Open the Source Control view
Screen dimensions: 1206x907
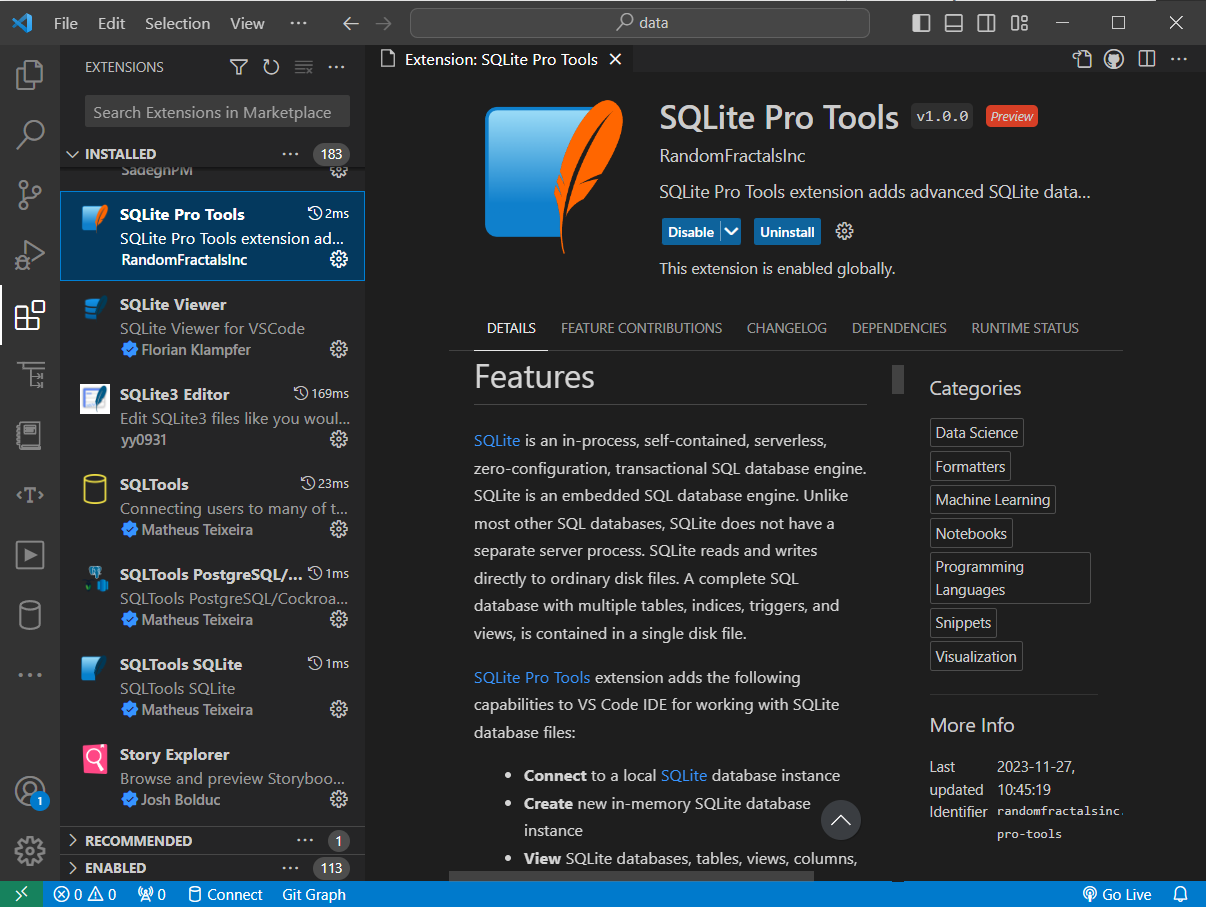click(30, 195)
